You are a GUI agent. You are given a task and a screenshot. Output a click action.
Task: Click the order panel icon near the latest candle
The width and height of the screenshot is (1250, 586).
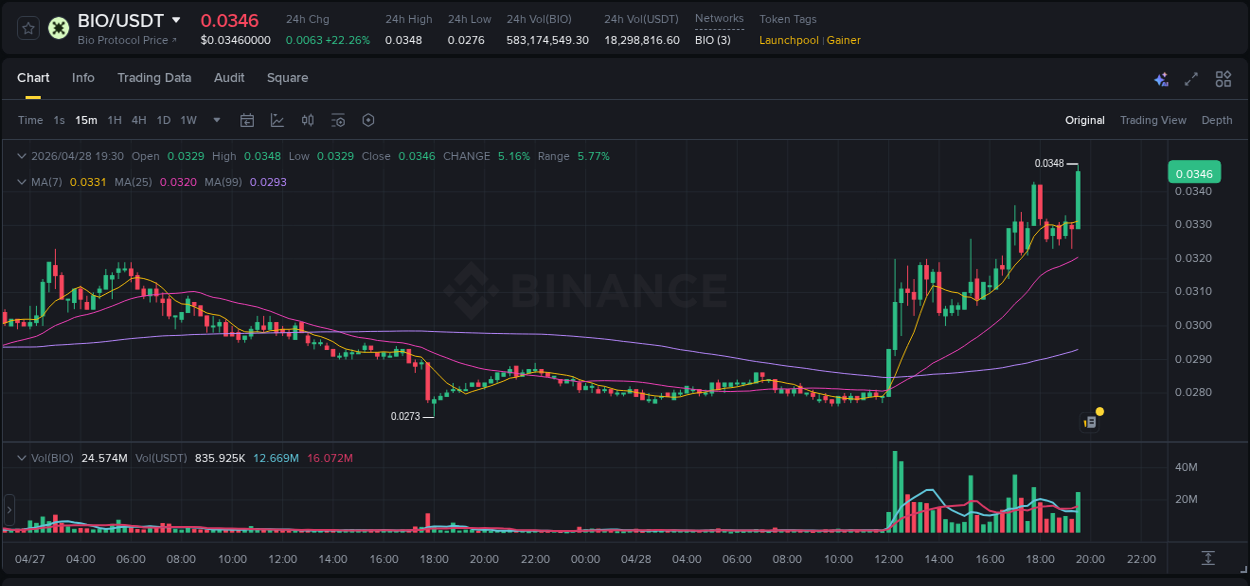1088,421
